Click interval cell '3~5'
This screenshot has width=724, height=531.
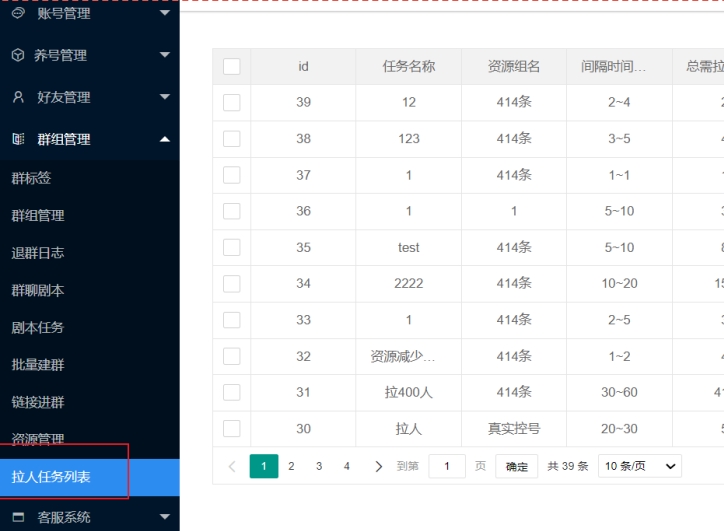(x=619, y=139)
